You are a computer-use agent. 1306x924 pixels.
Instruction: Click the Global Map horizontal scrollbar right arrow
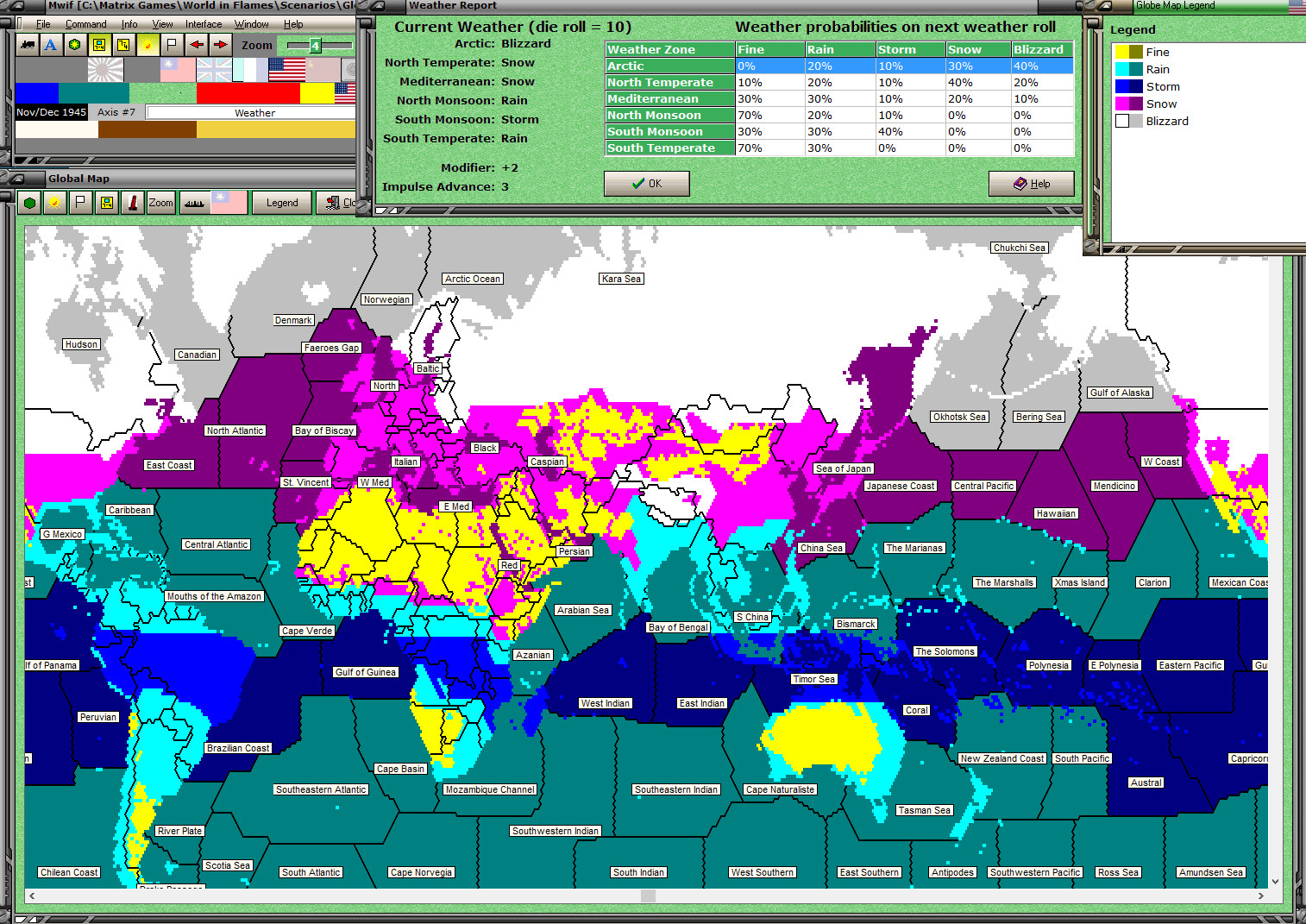[1261, 896]
